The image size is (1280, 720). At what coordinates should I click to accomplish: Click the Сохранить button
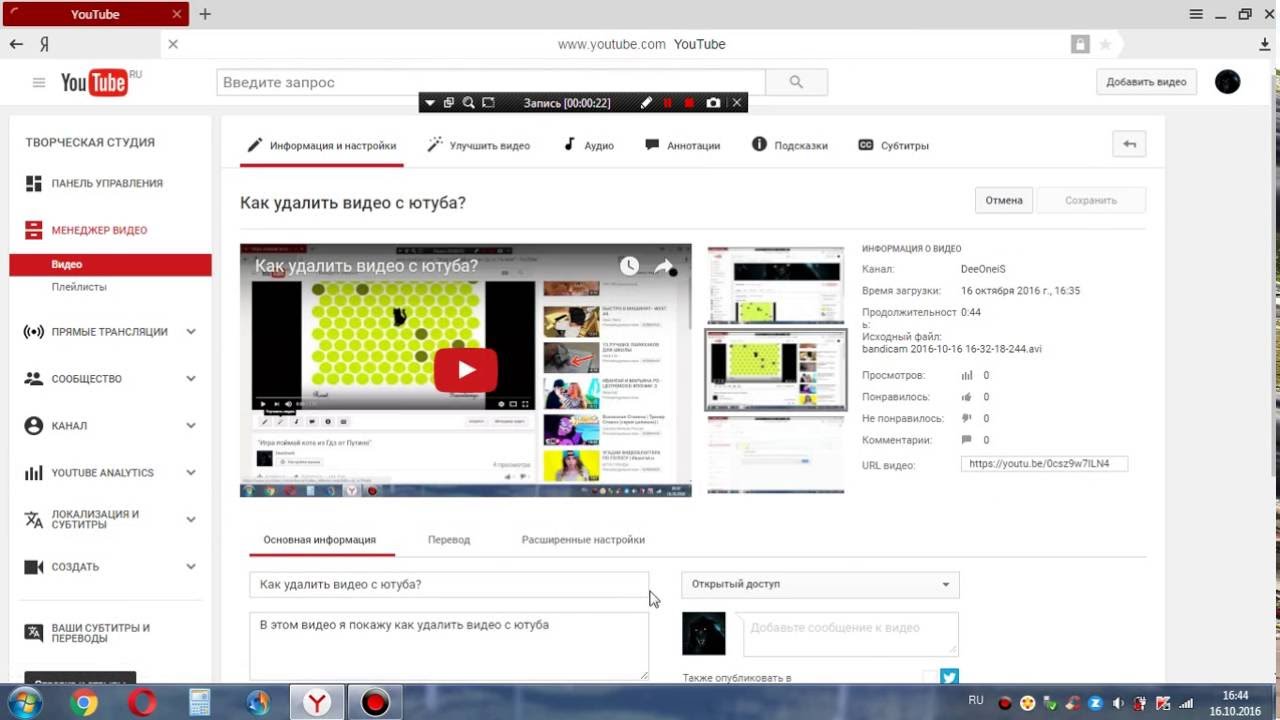1091,200
